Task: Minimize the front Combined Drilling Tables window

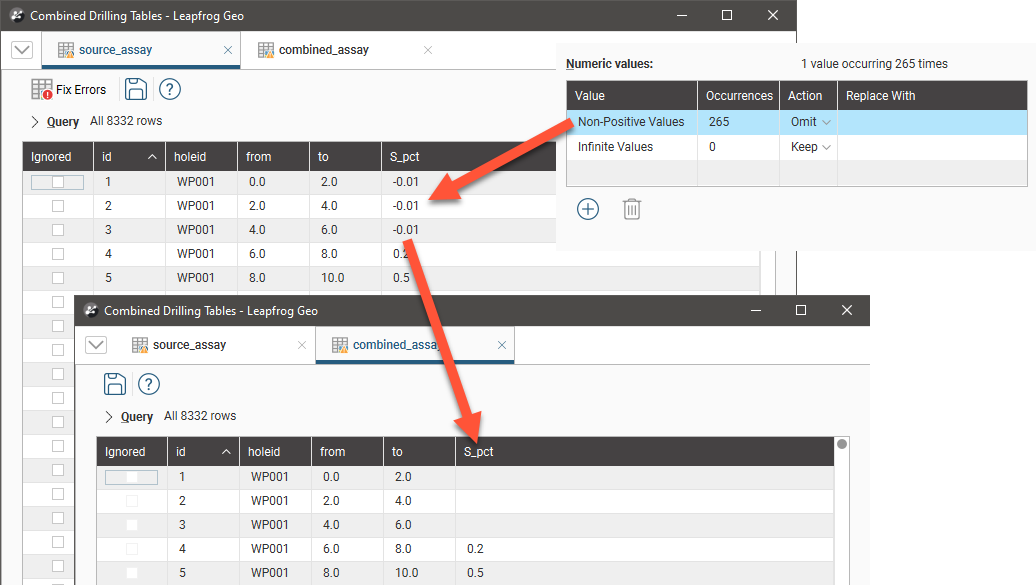Action: click(756, 310)
